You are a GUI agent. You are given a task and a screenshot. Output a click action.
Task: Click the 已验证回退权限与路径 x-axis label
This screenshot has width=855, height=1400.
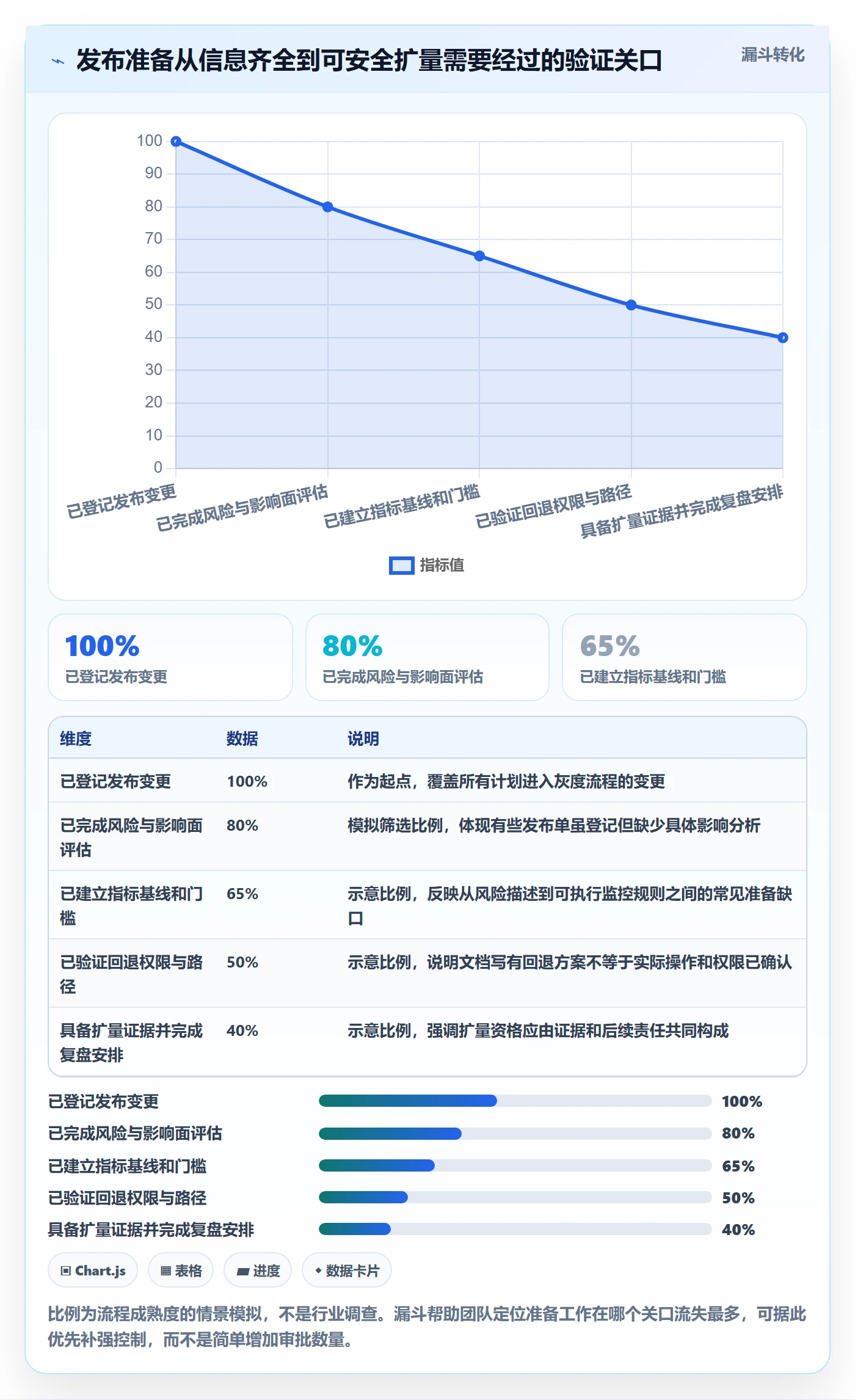coord(553,506)
